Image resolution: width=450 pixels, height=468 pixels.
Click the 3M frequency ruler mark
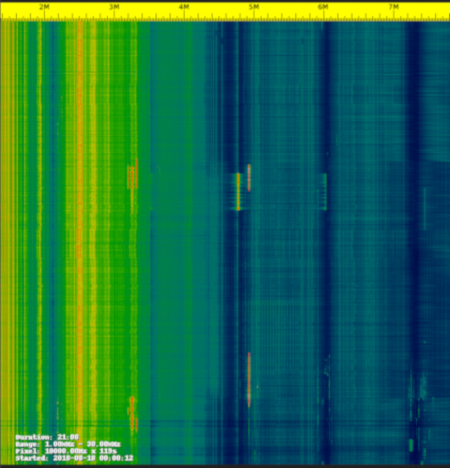tap(114, 7)
